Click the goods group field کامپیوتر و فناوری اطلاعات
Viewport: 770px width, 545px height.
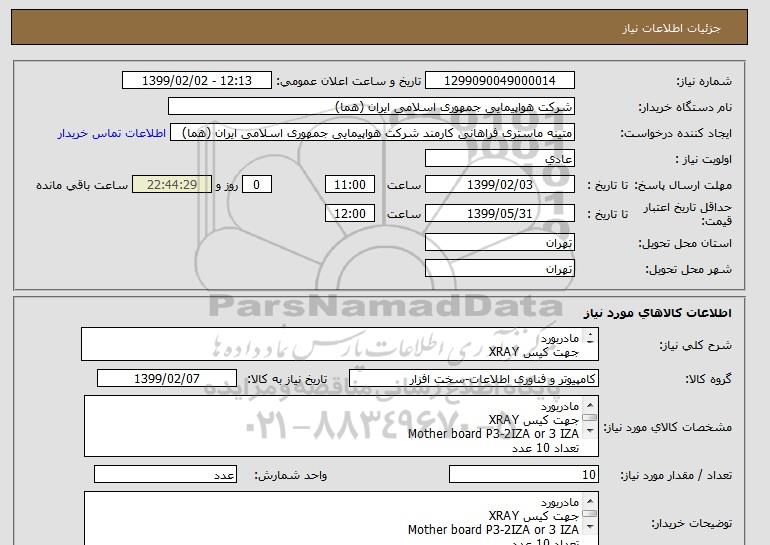[x=474, y=379]
